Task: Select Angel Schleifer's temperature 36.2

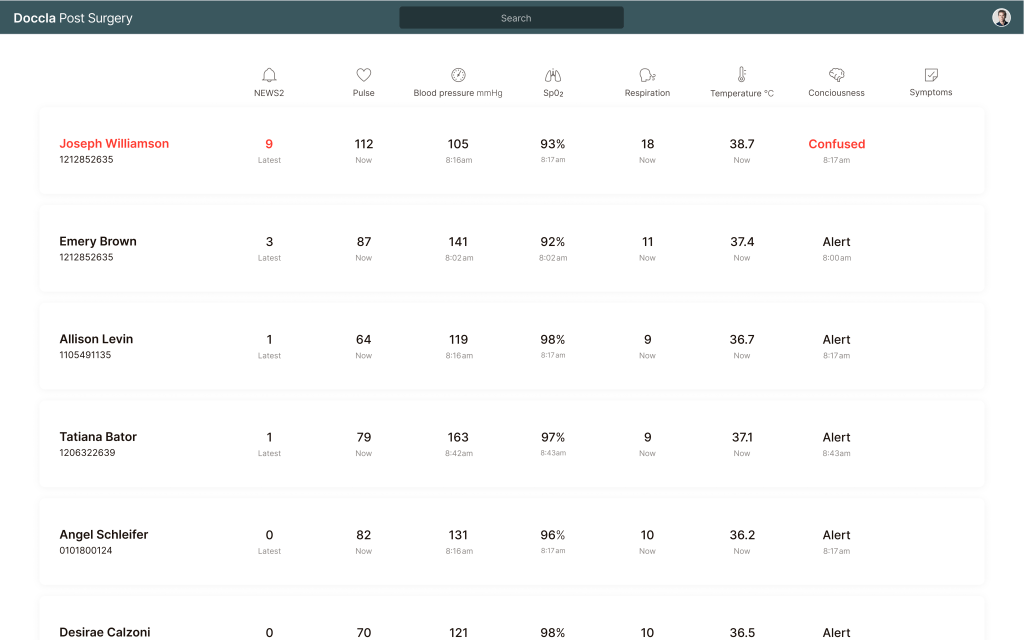Action: click(742, 535)
